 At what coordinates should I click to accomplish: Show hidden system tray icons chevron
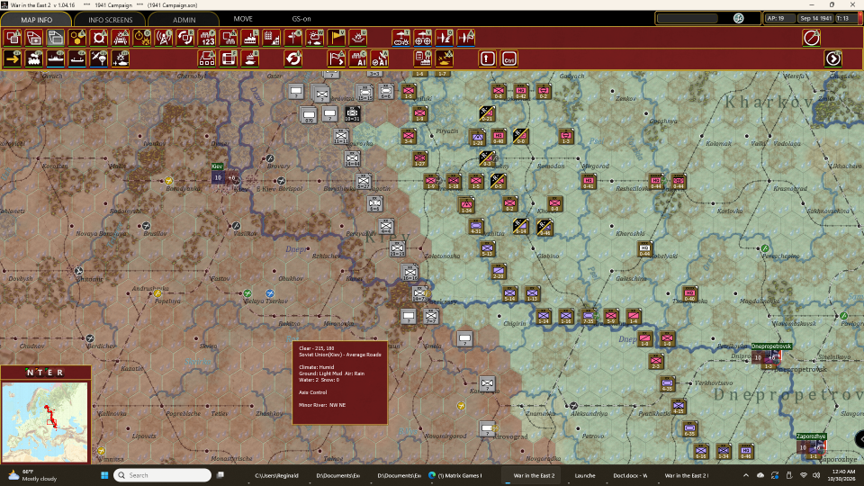(746, 475)
